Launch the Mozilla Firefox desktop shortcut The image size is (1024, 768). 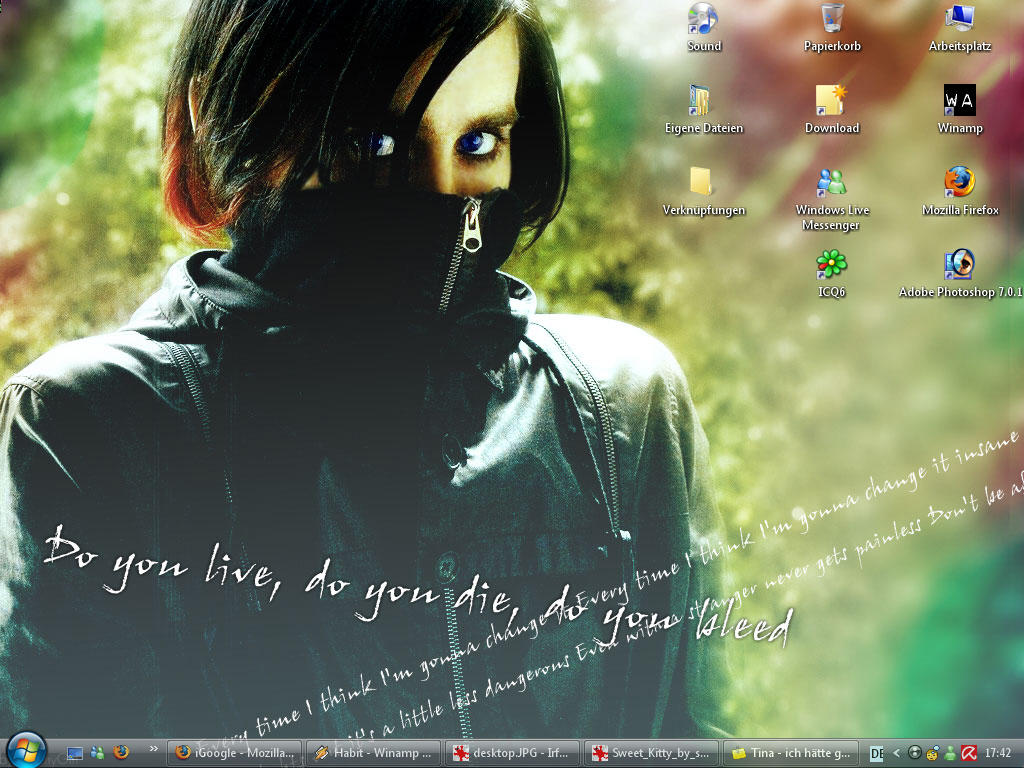tap(960, 191)
